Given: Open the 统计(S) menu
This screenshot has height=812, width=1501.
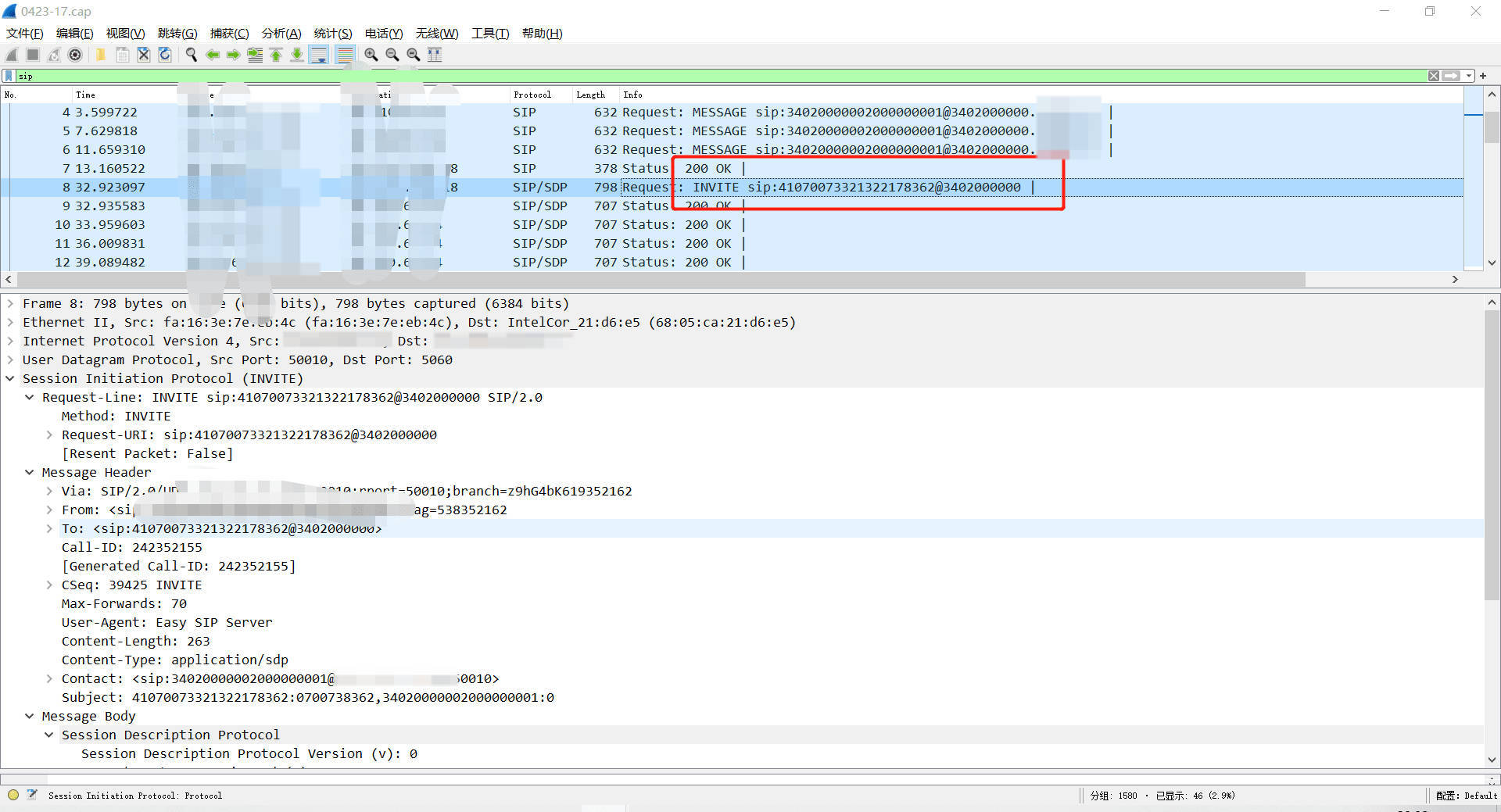Looking at the screenshot, I should (x=333, y=34).
